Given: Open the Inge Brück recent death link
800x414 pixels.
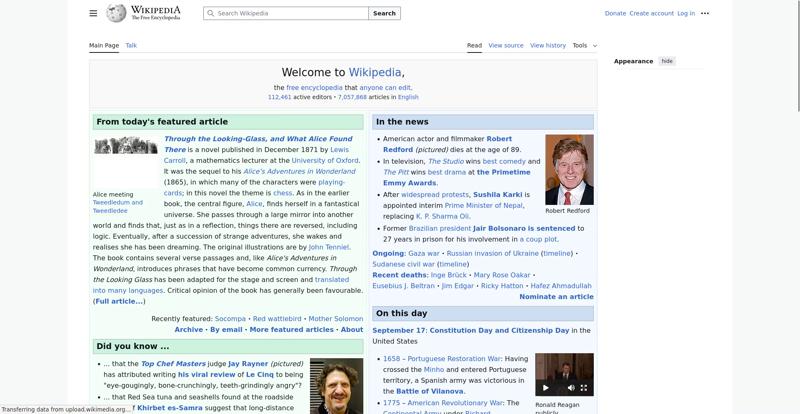Looking at the screenshot, I should tap(449, 275).
